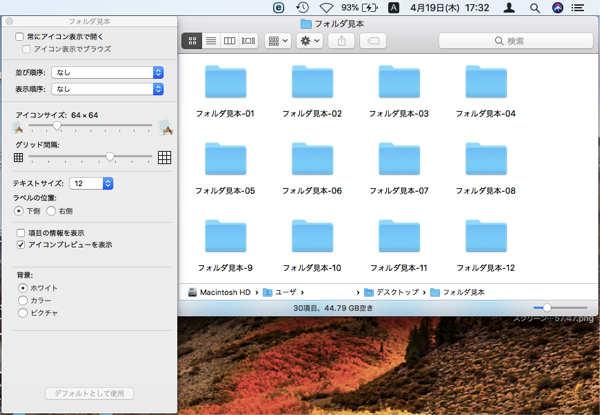Click the 30項目、44.79 GB空き status text
600x415 pixels.
click(333, 308)
